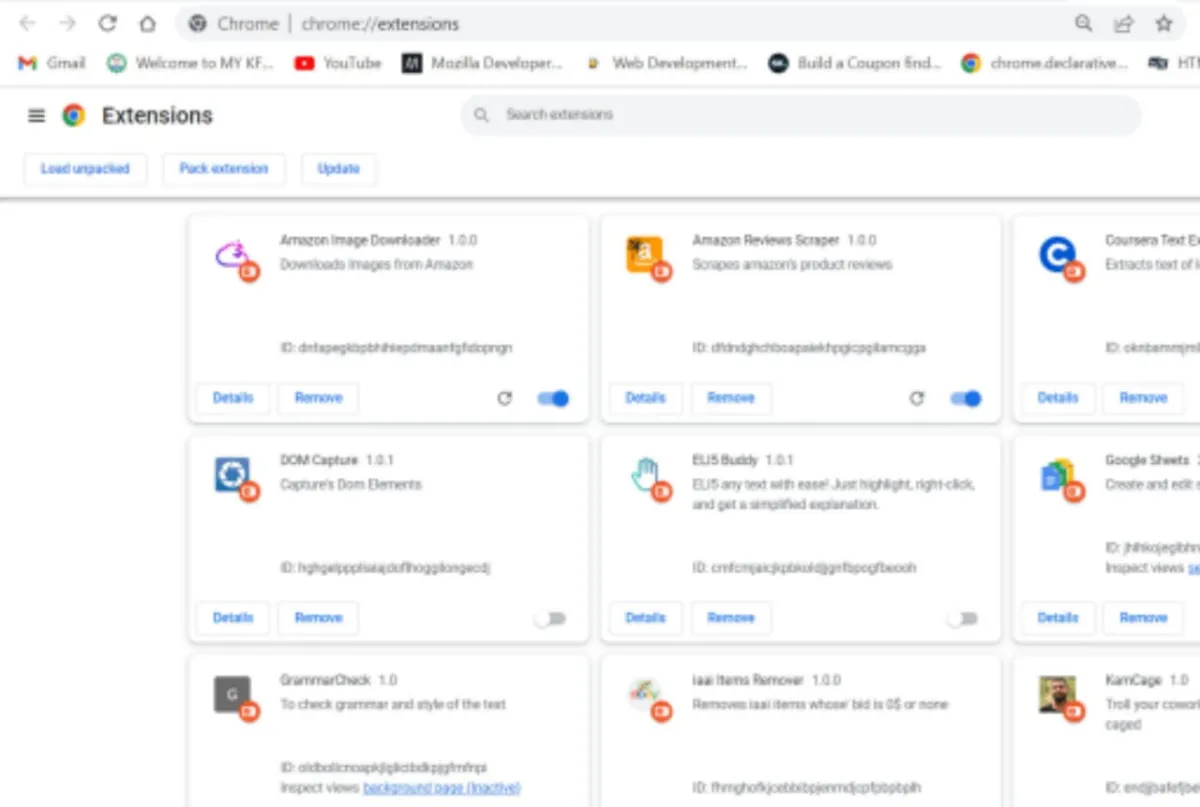Open Details for DOM Capture
This screenshot has height=807, width=1200.
coord(233,618)
